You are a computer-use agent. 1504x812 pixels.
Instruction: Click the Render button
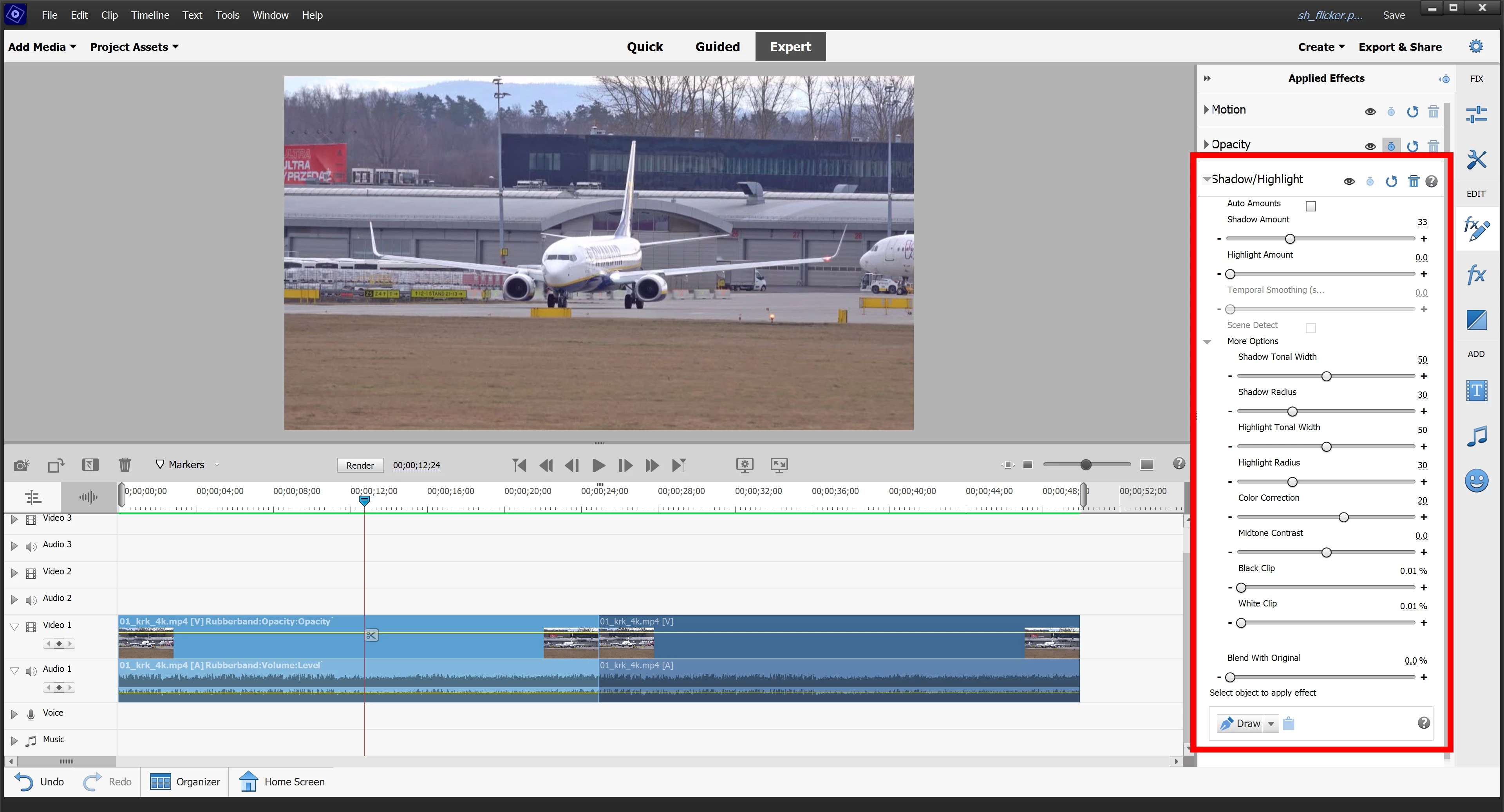(360, 465)
